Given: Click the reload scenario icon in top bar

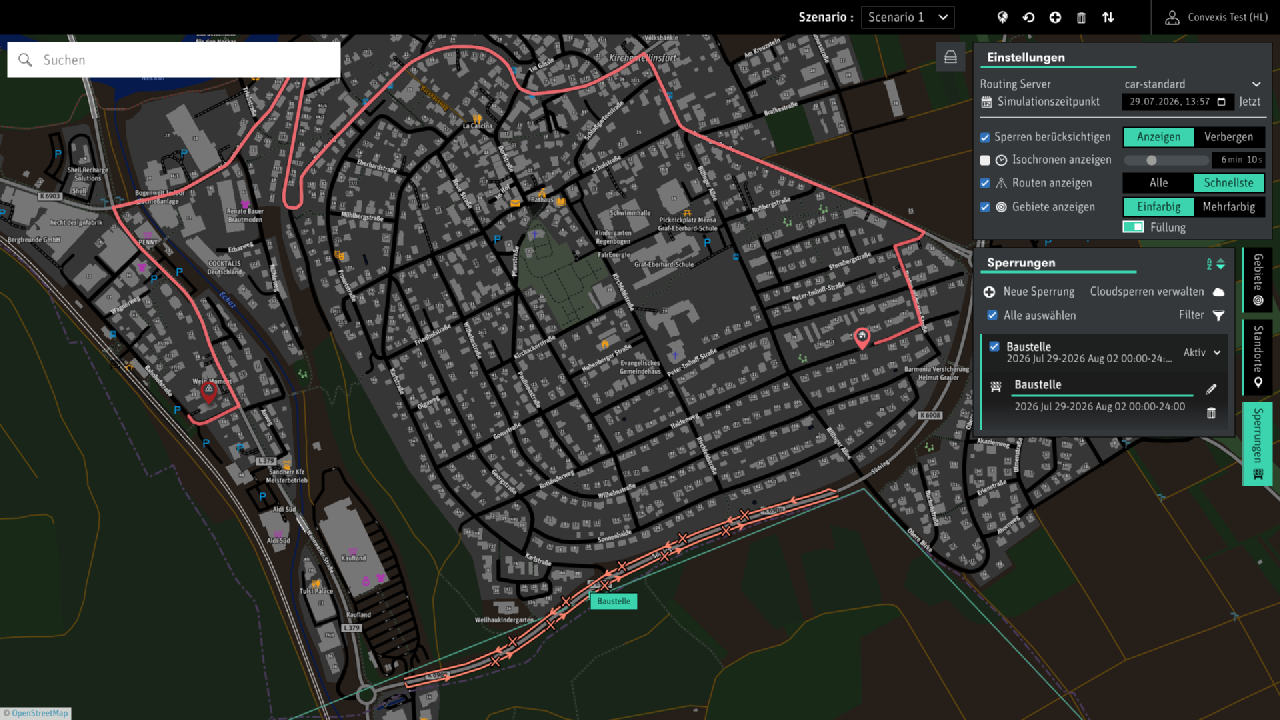Looking at the screenshot, I should click(x=1028, y=17).
